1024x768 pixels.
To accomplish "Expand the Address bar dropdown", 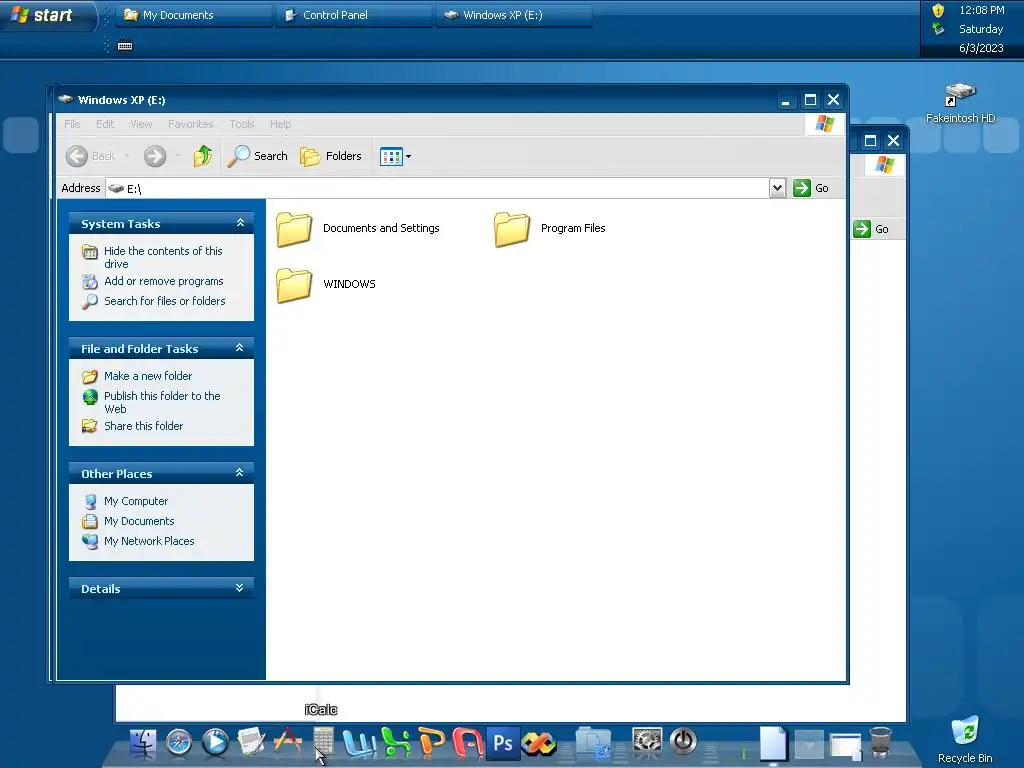I will click(776, 188).
